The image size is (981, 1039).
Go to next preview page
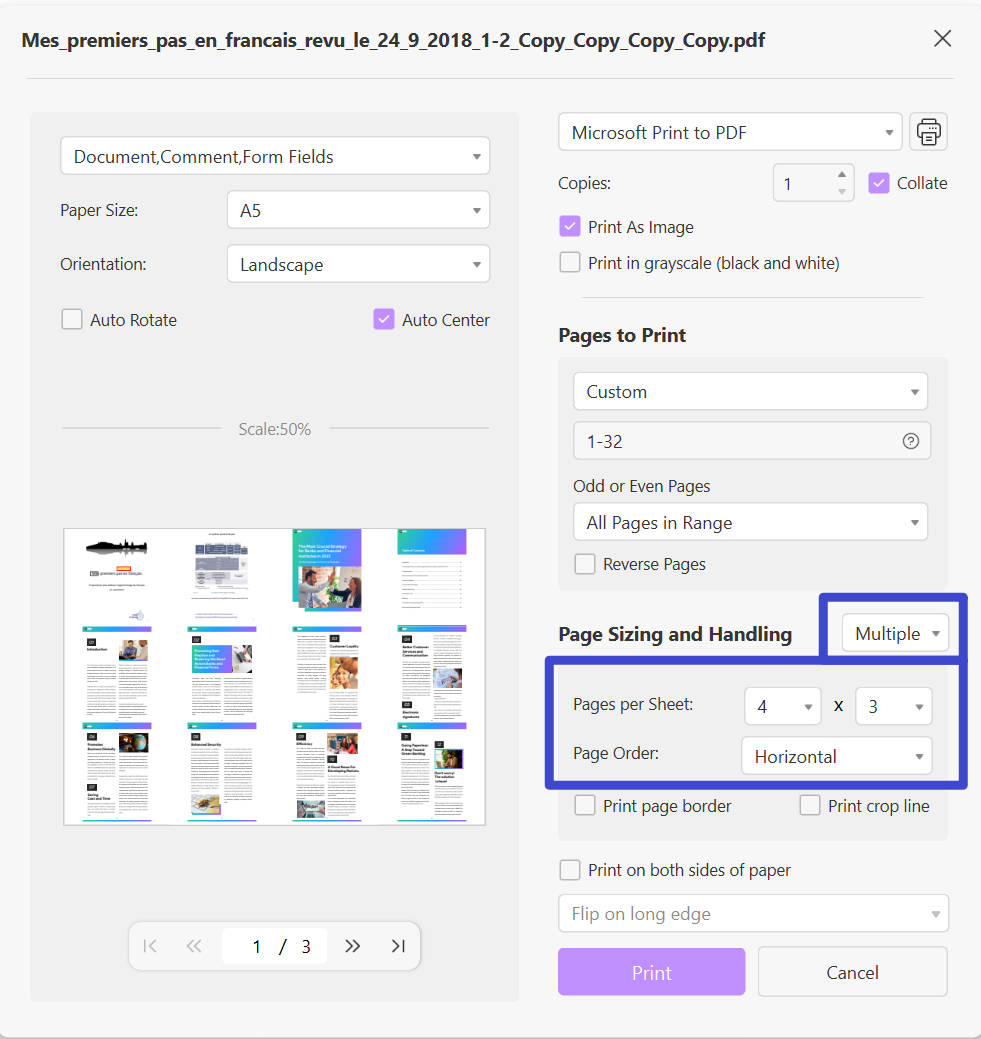pyautogui.click(x=352, y=946)
